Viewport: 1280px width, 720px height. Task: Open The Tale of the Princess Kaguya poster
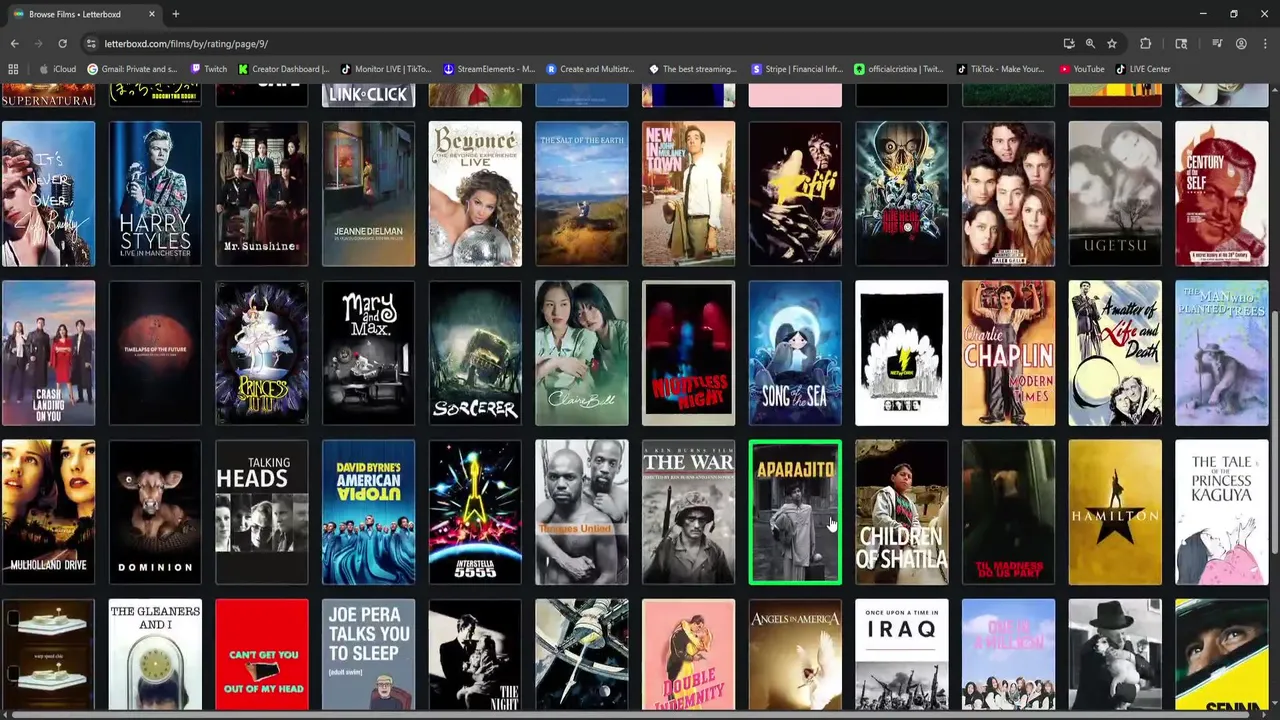click(x=1222, y=512)
